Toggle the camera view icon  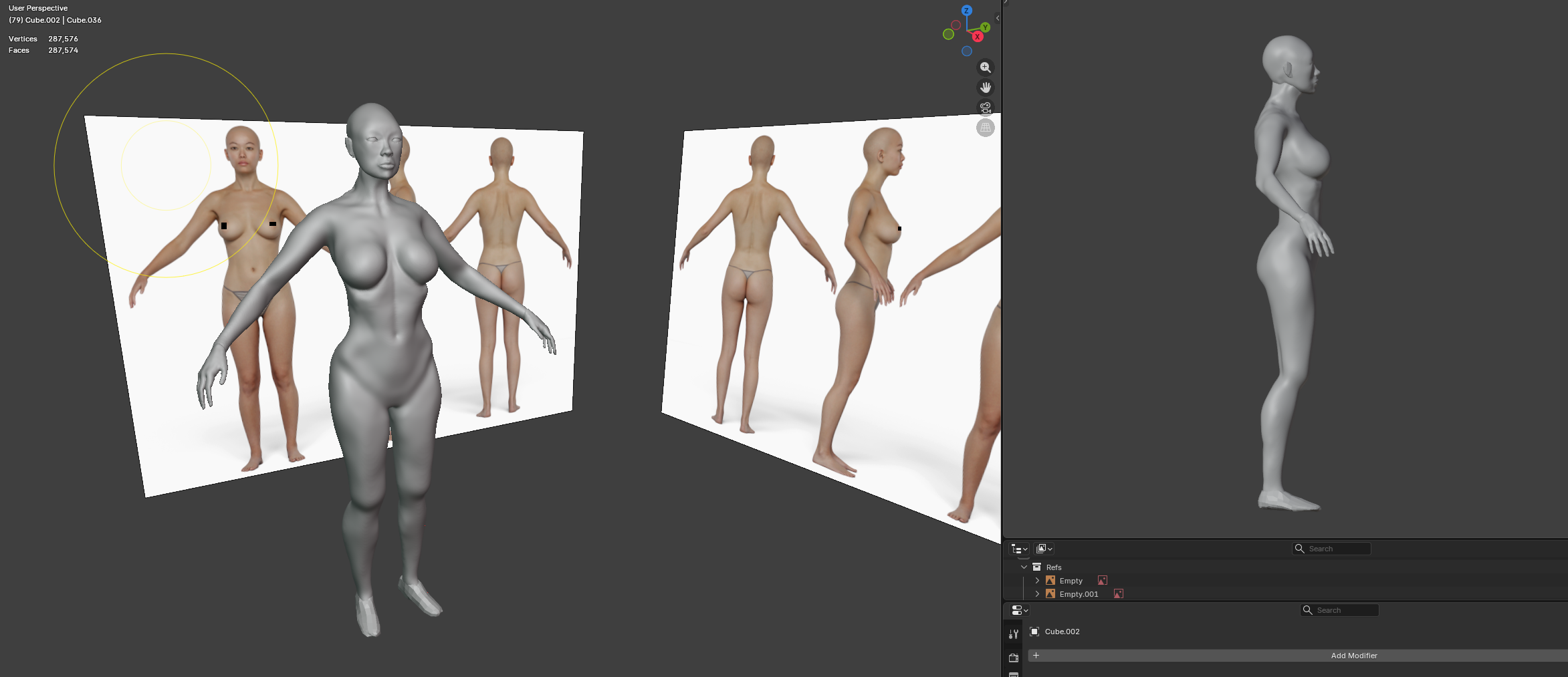985,108
